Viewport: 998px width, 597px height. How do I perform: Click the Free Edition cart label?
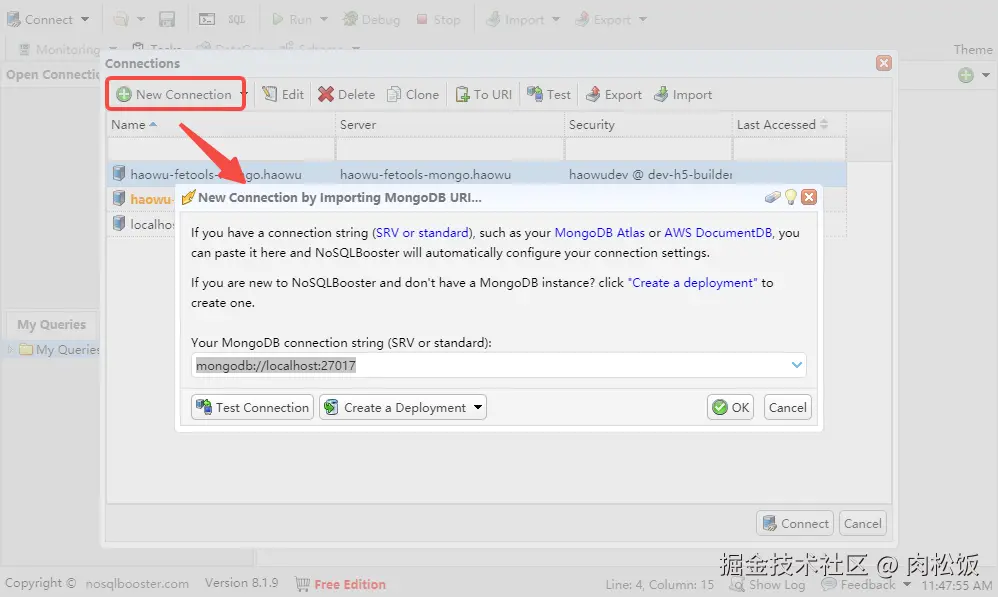[x=341, y=584]
